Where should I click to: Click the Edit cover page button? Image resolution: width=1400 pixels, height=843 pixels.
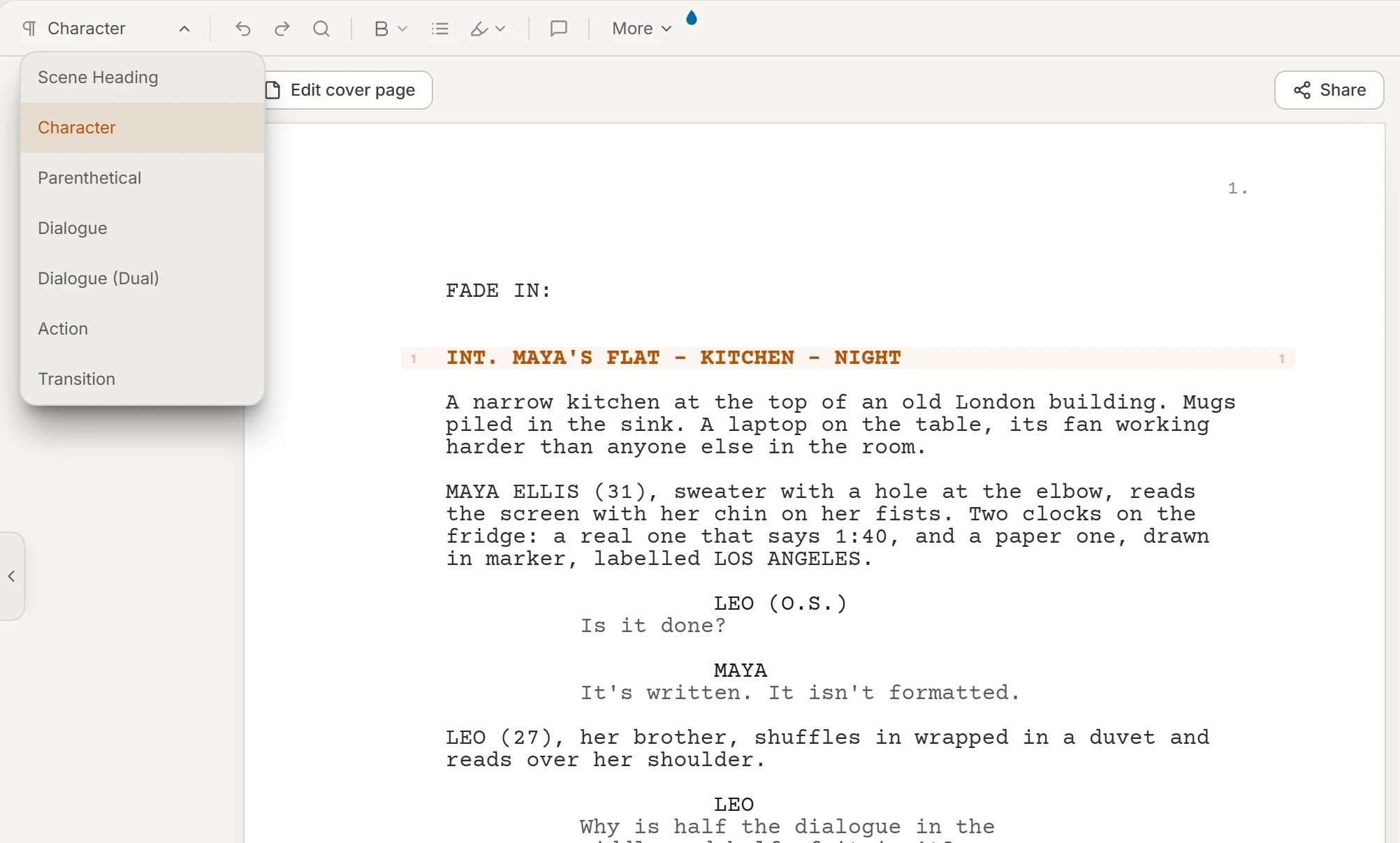tap(347, 90)
